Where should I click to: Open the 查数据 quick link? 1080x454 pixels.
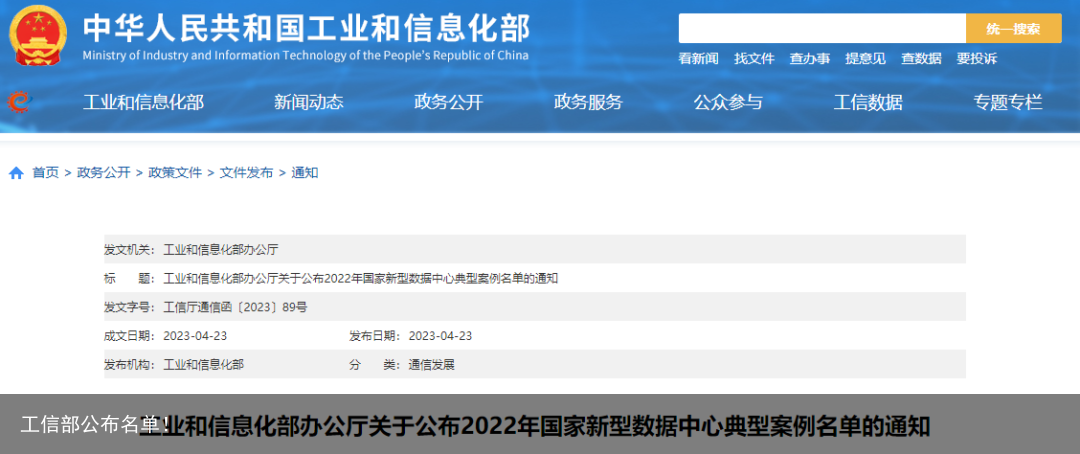tap(922, 59)
